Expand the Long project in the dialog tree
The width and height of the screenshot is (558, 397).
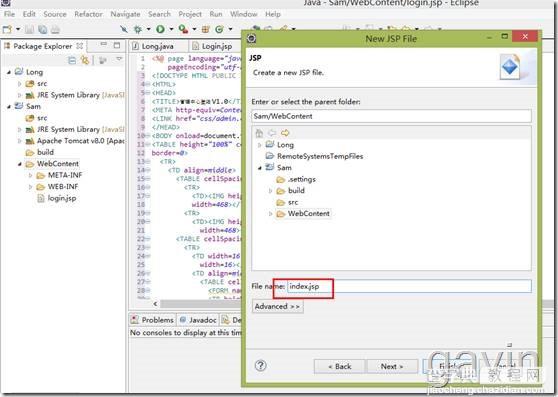[x=259, y=145]
